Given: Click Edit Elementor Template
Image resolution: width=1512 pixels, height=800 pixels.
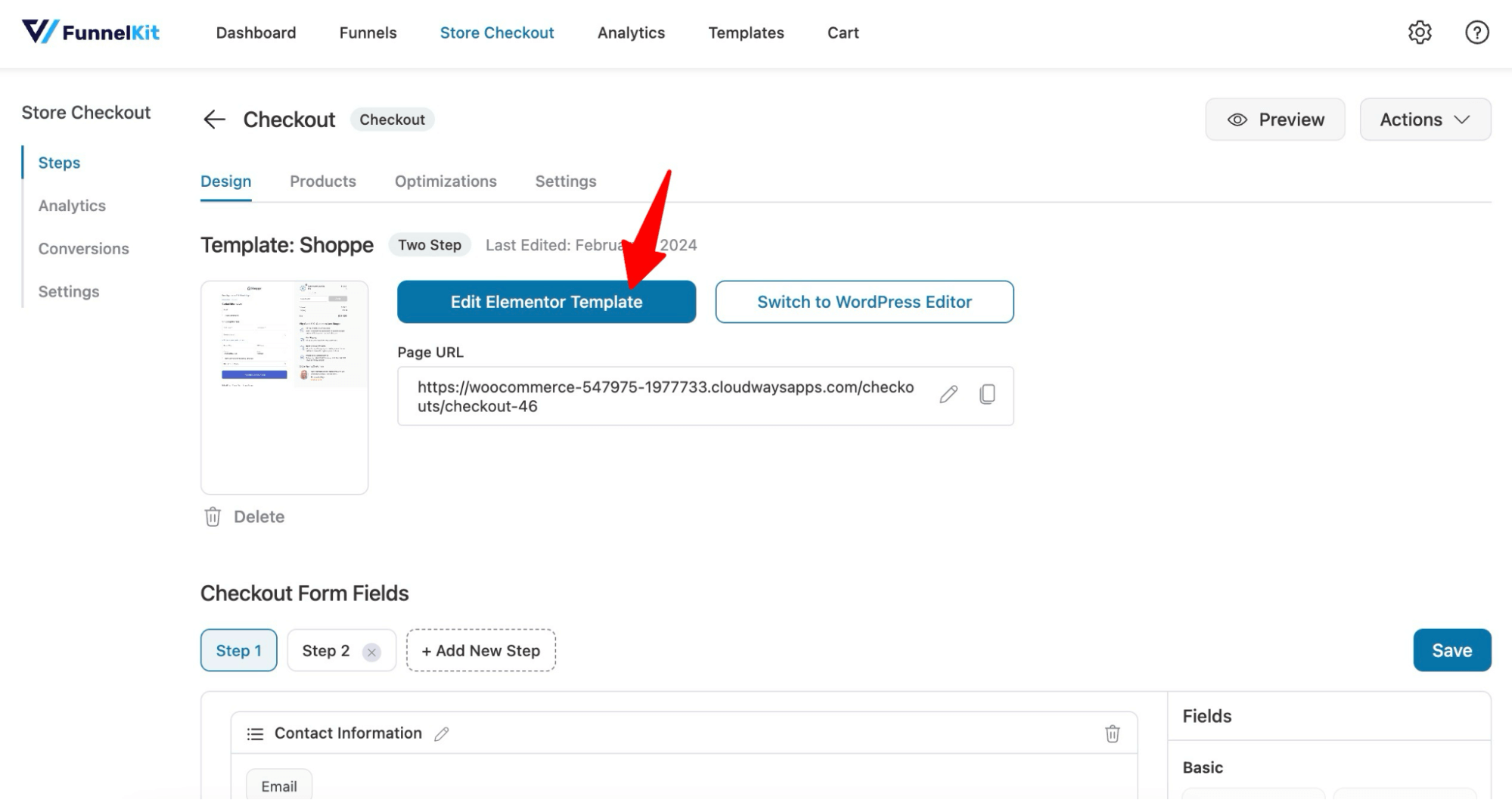Looking at the screenshot, I should 546,302.
